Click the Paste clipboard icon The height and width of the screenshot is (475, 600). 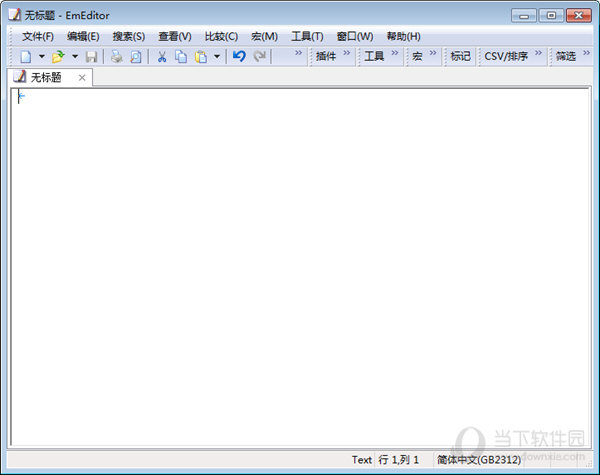[201, 57]
